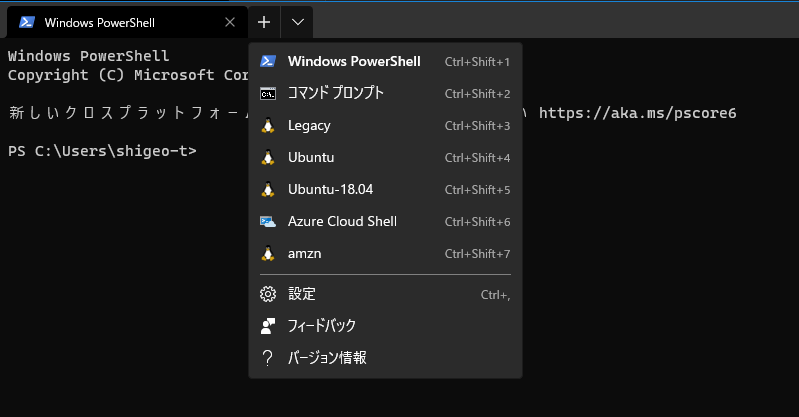Click the question mark icon

click(268, 358)
